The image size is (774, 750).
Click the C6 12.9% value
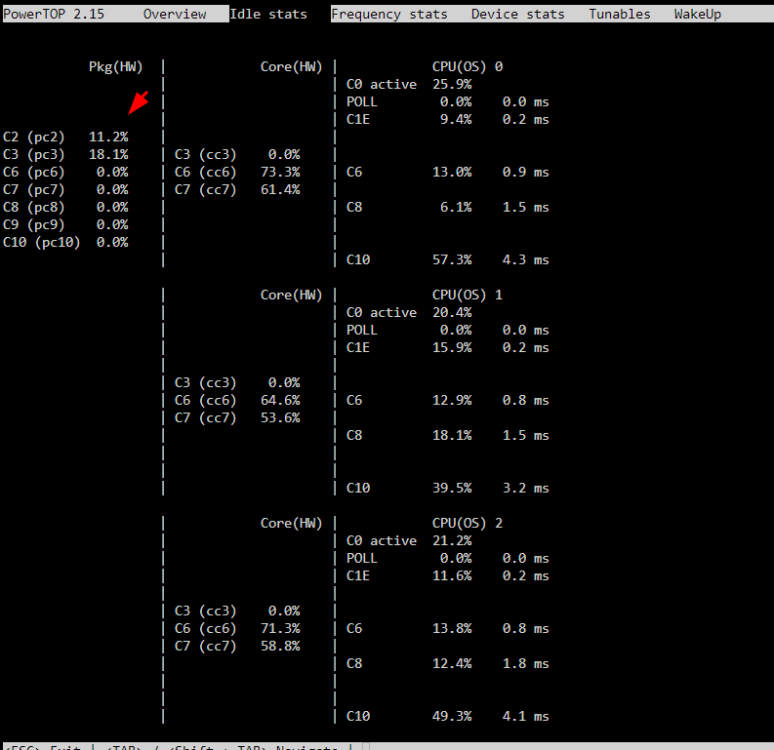(x=452, y=400)
